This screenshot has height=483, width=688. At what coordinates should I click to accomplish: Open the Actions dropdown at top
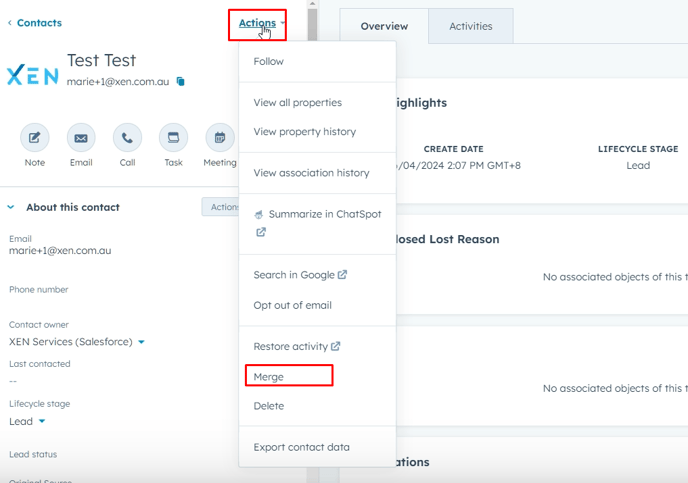click(262, 23)
